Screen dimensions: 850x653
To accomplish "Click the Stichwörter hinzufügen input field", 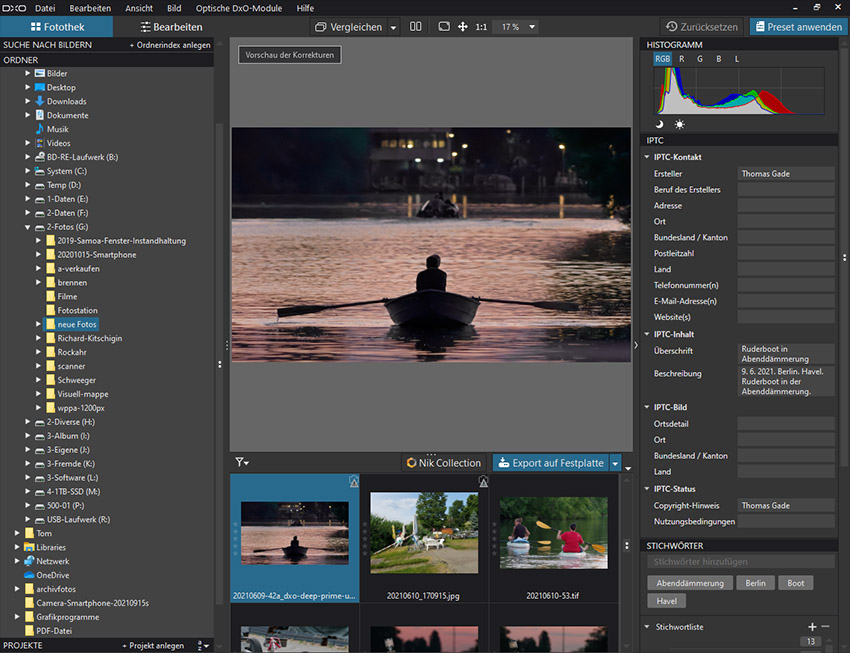I will click(x=740, y=563).
